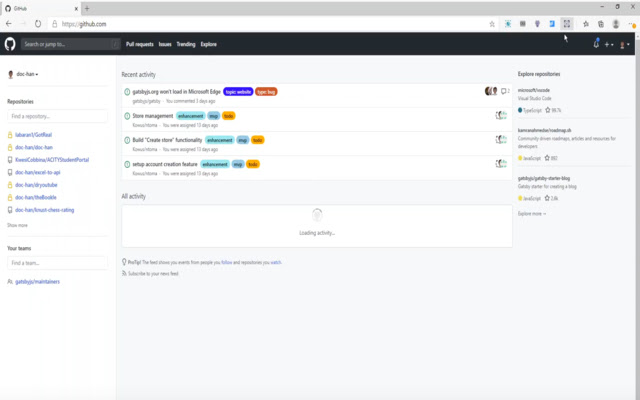Open the KwesiCobbina/ACITYStudentPortal repository
This screenshot has height=400, width=640.
[52, 160]
